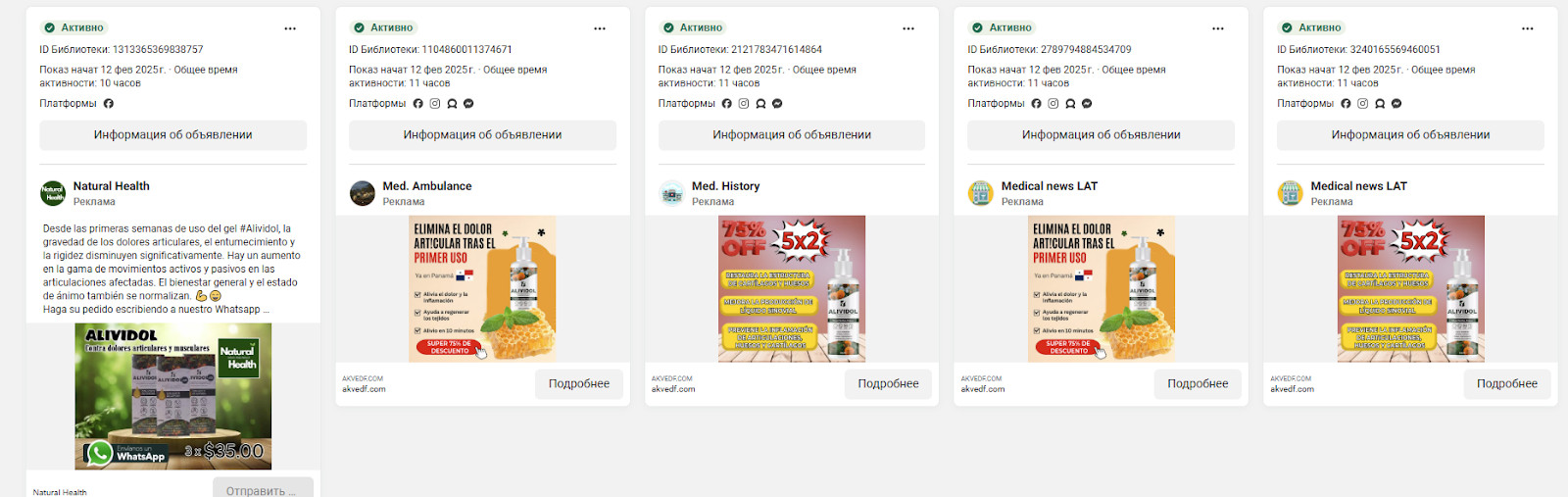Open Информация об объявлении for Med. Ambulance ad

(482, 135)
